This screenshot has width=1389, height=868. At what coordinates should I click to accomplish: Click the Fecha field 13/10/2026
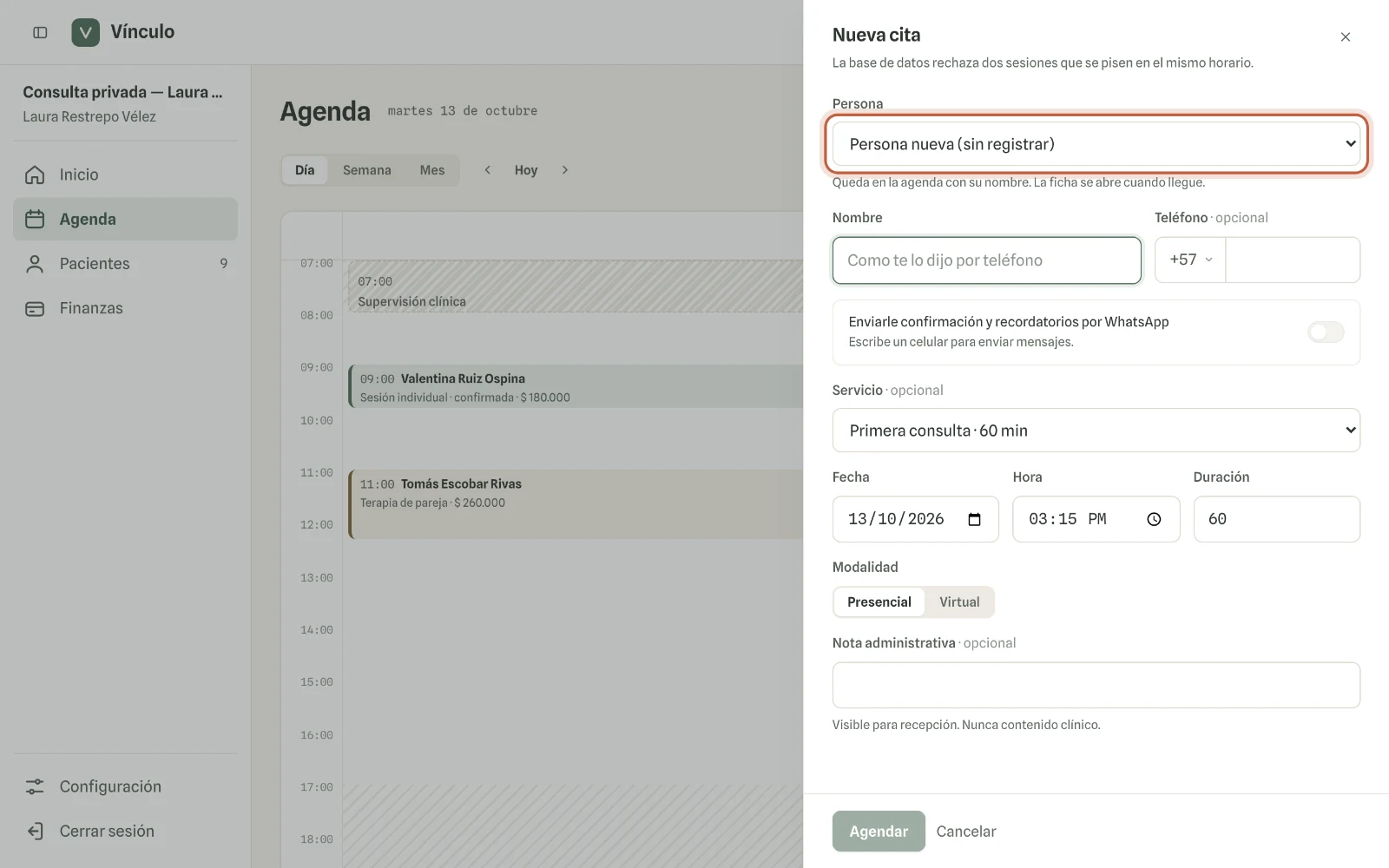916,519
